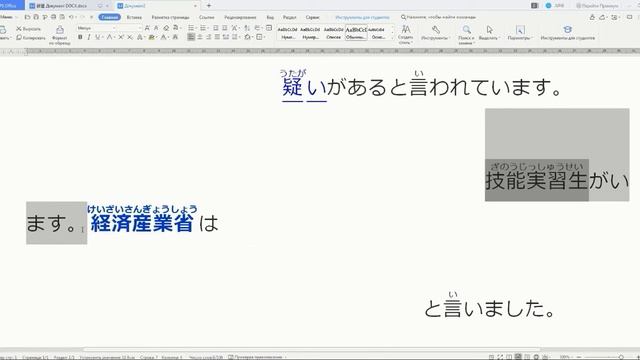Apply the 'Обычный' style
640x360 pixels.
356,33
